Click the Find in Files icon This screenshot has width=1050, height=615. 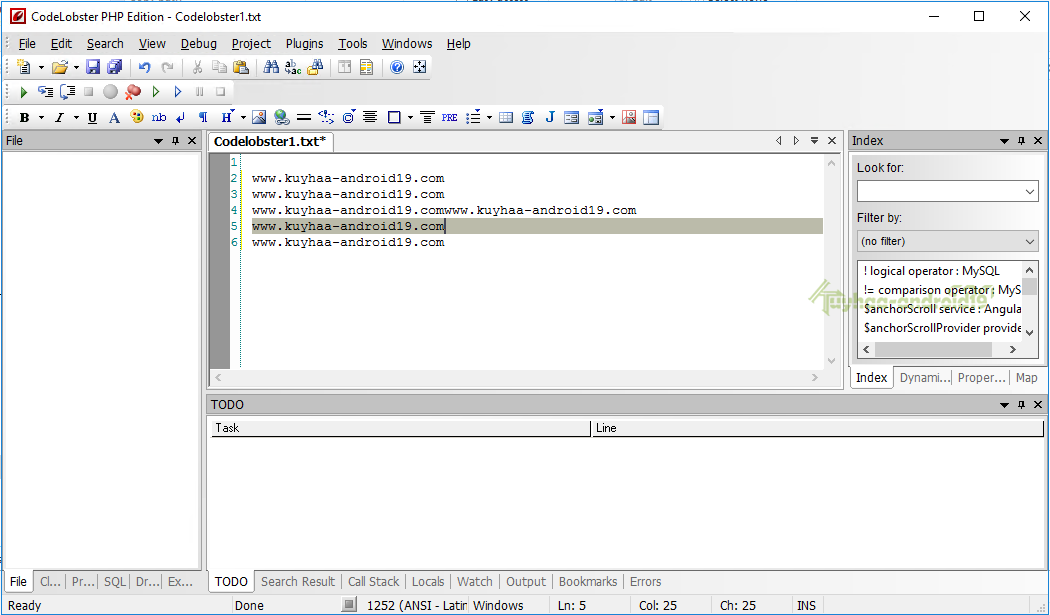[x=315, y=67]
